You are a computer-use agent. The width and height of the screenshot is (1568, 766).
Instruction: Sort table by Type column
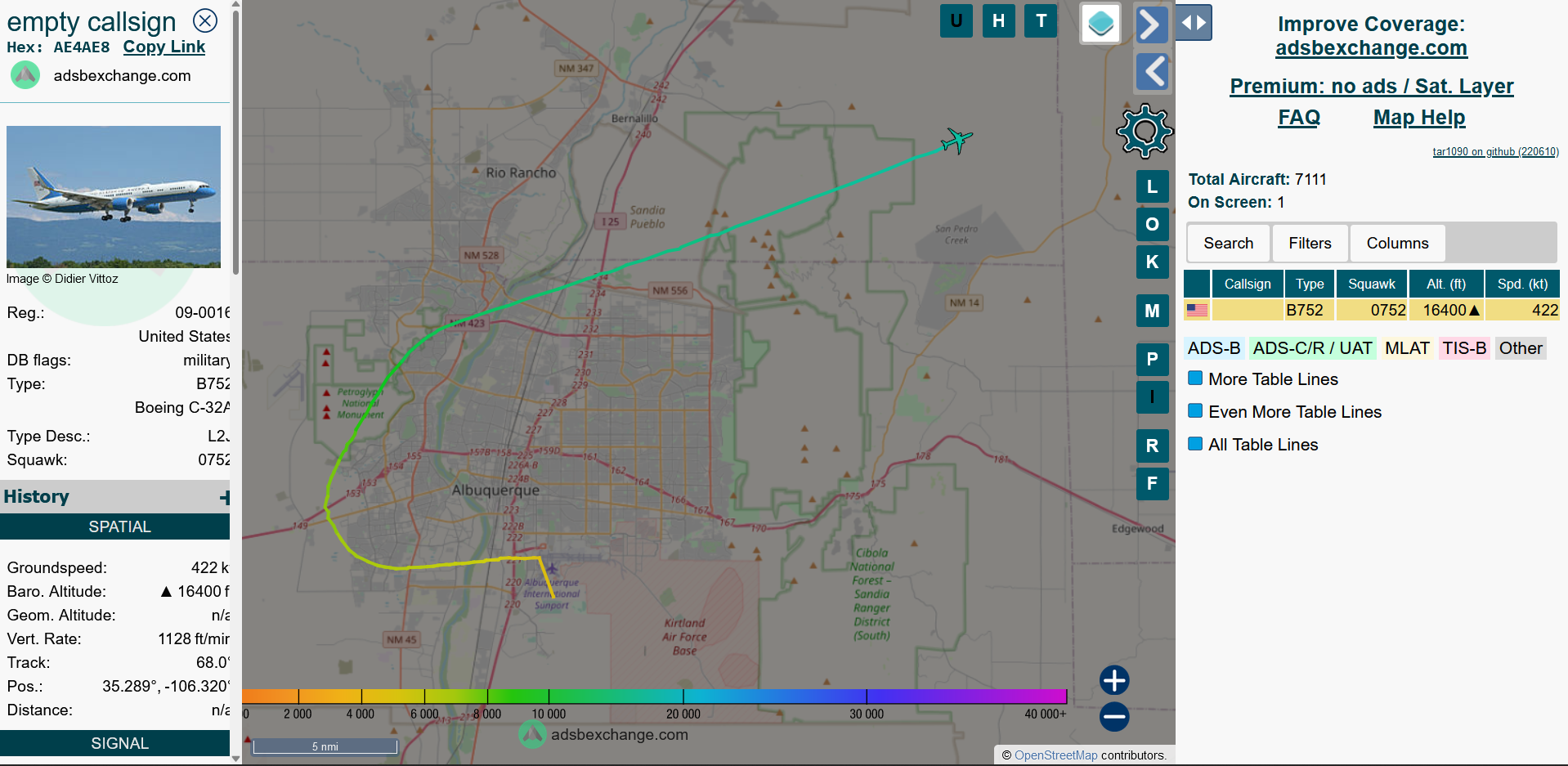coord(1310,284)
